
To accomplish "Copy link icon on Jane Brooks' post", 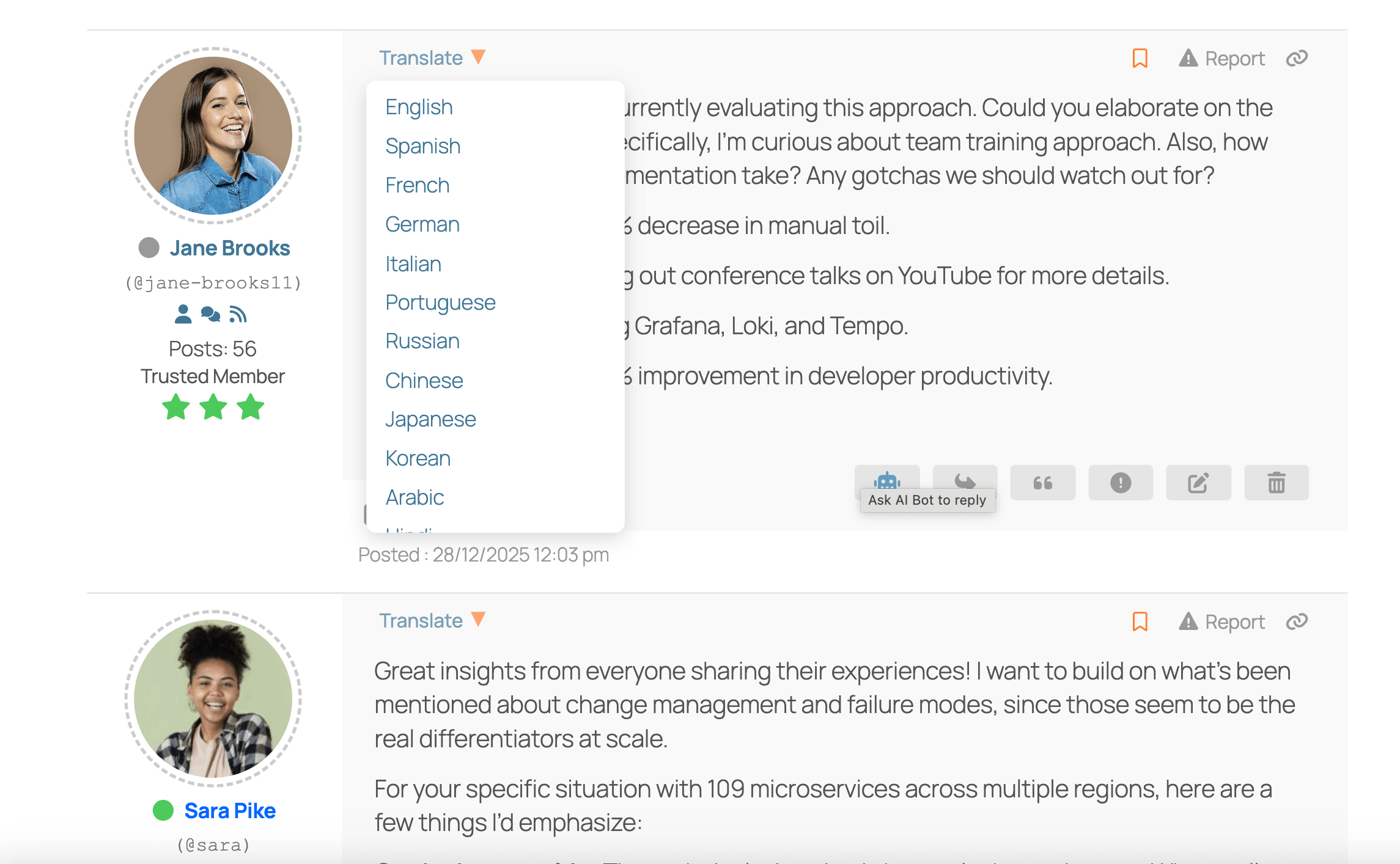I will (1297, 58).
